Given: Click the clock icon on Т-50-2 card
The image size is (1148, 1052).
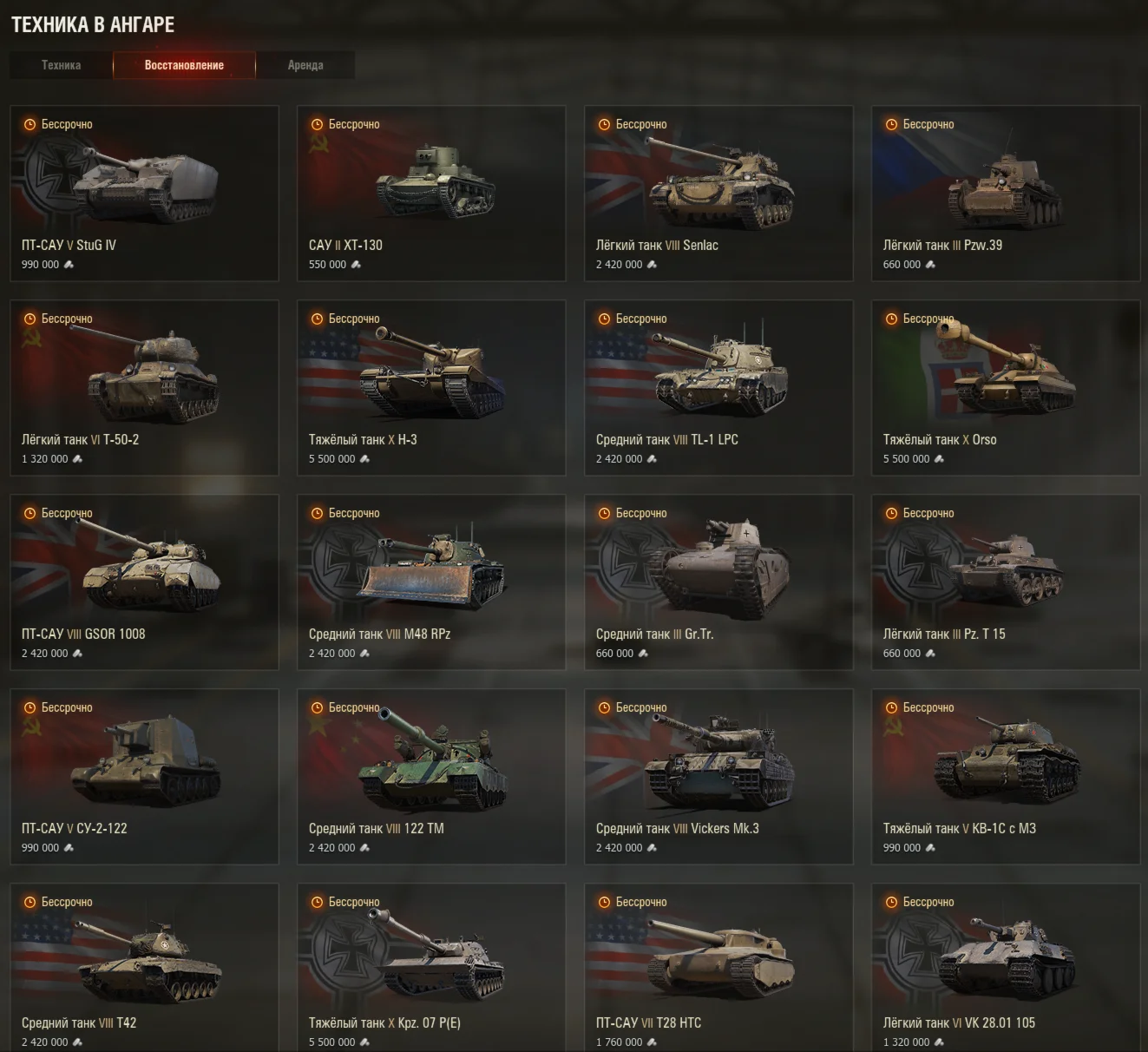Looking at the screenshot, I should click(x=30, y=319).
